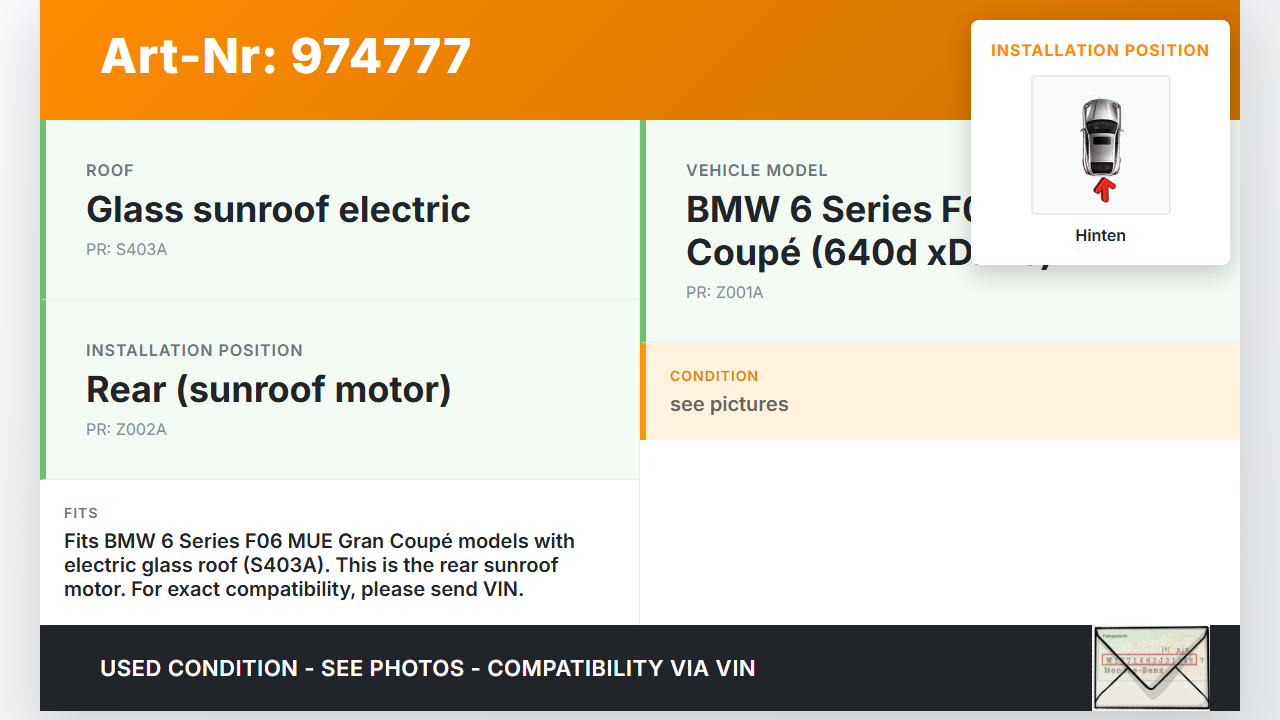Click the "Glass sunroof electric" title
Screen dimensions: 1280x720
coord(278,210)
